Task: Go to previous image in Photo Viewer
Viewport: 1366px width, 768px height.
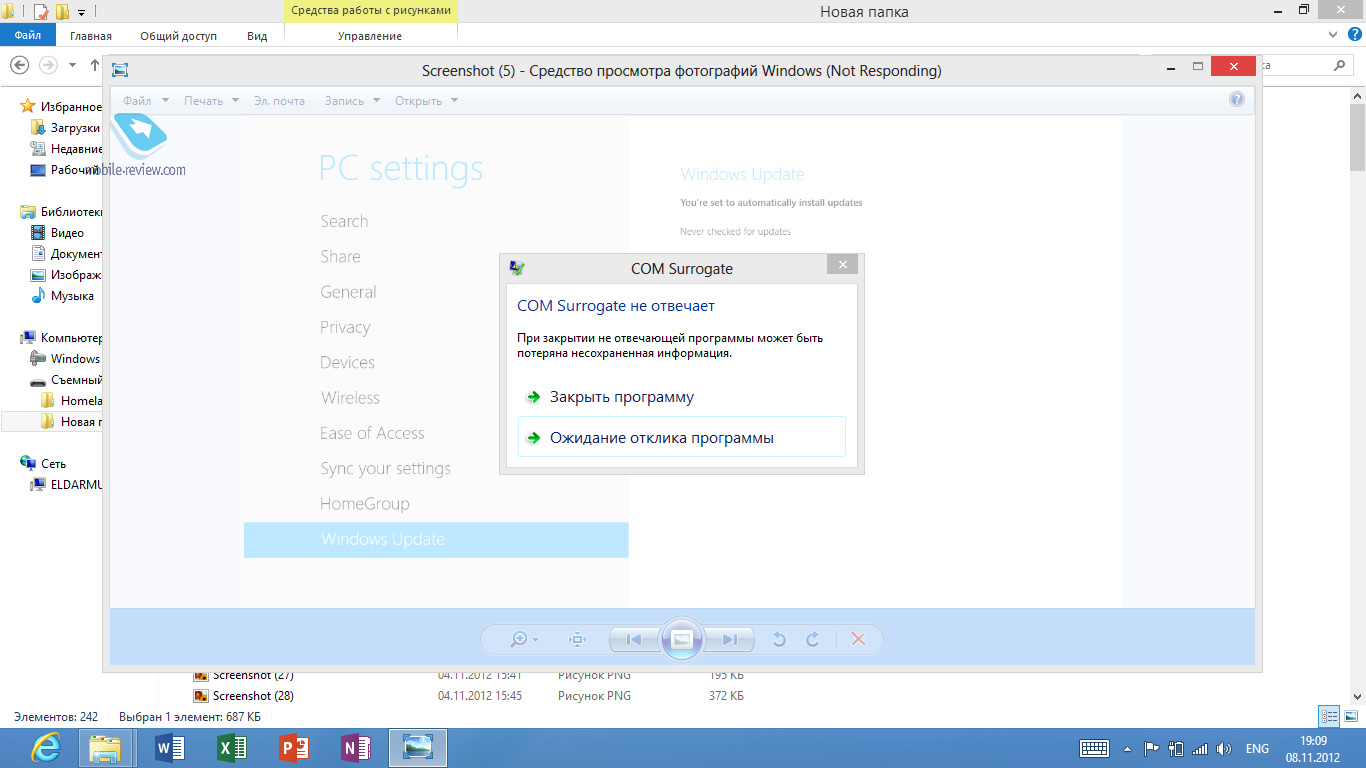Action: coord(634,640)
